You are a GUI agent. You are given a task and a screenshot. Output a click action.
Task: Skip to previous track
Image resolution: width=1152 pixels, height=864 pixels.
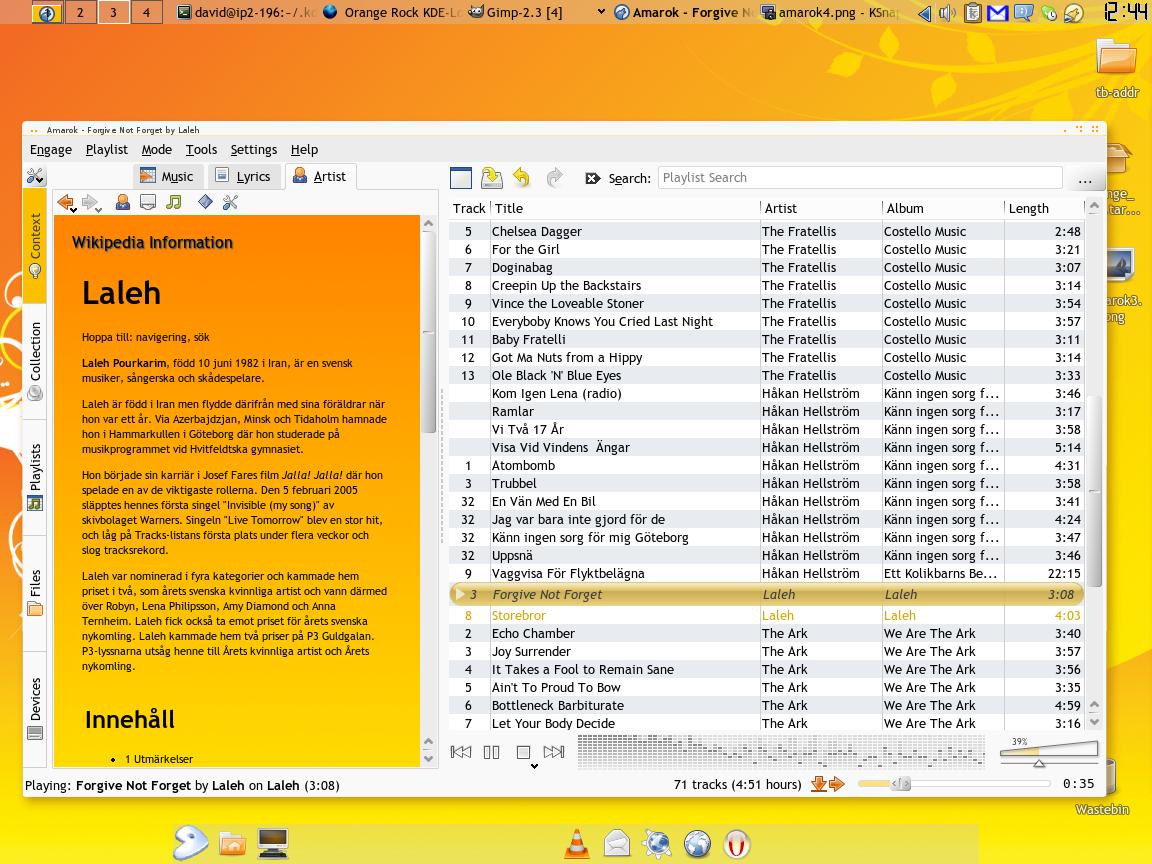[461, 752]
